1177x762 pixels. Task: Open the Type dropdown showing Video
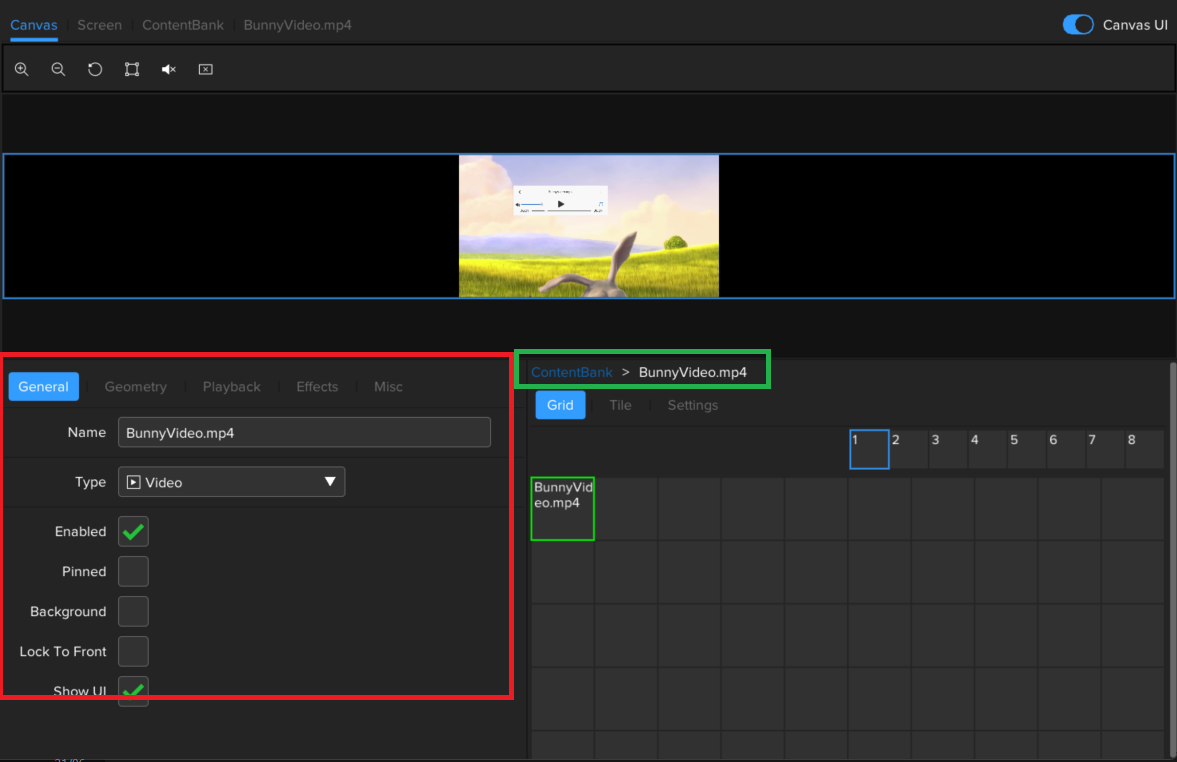(231, 482)
